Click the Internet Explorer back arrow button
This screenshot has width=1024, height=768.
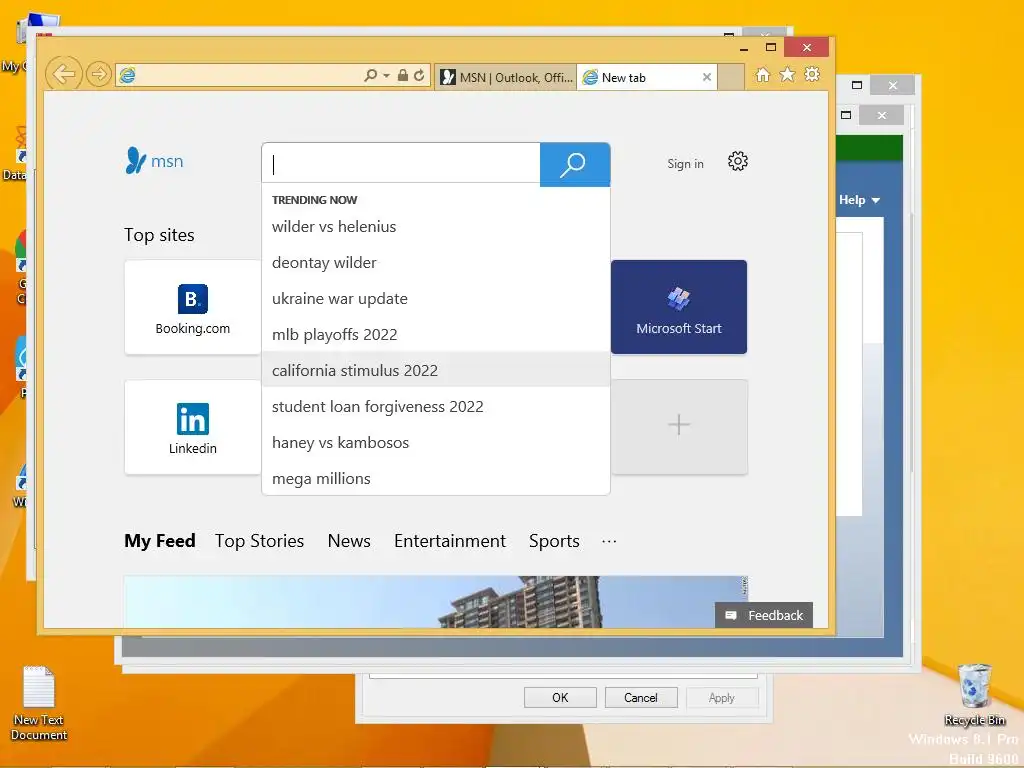64,74
